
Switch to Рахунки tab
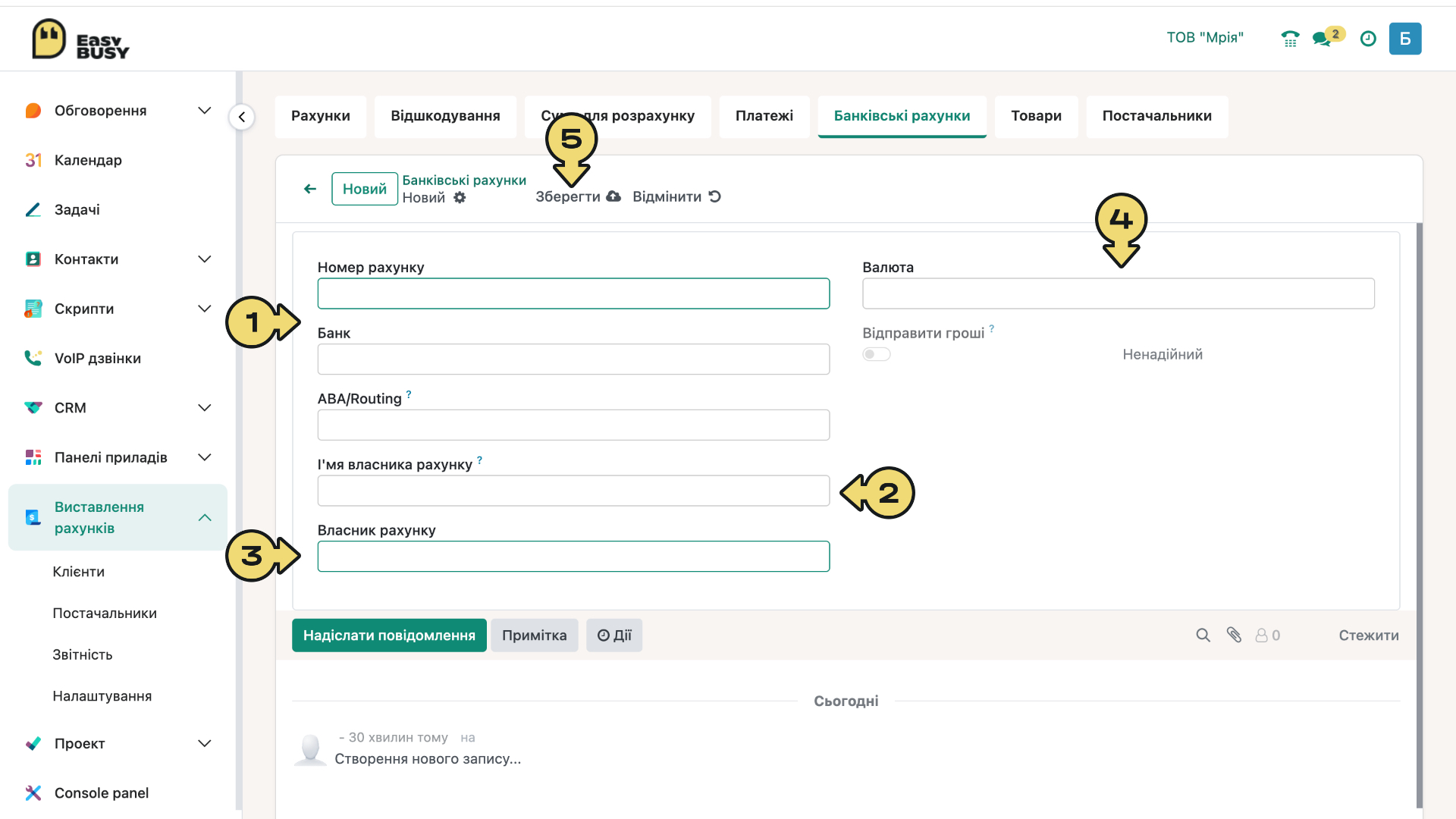pos(321,117)
